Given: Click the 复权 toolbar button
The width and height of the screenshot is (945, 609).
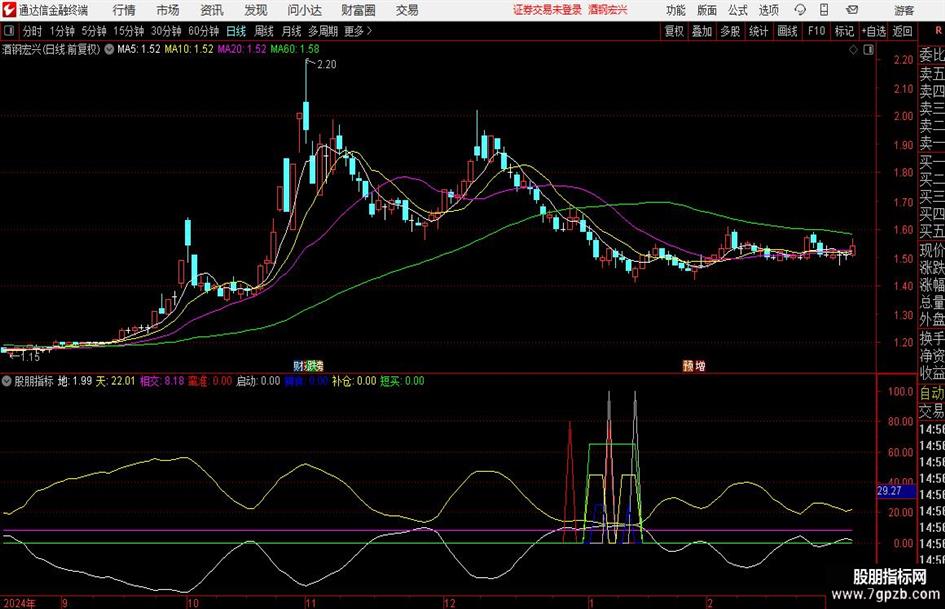Looking at the screenshot, I should (674, 31).
